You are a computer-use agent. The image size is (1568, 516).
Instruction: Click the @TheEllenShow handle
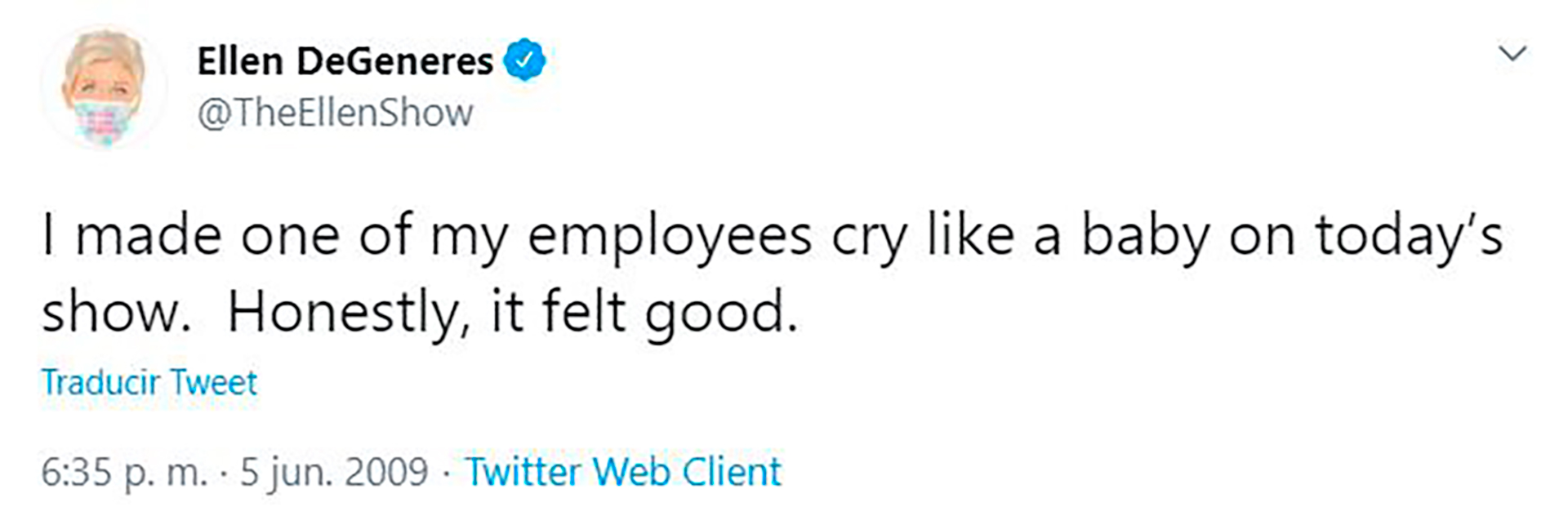[335, 113]
